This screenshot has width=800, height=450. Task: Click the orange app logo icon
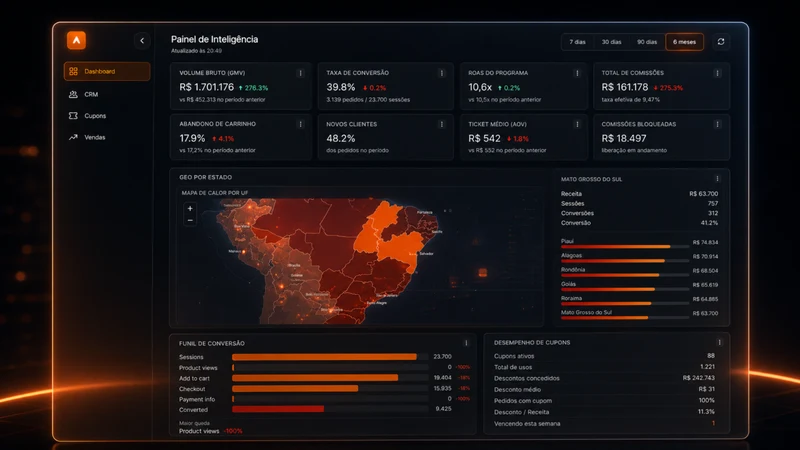[x=76, y=40]
